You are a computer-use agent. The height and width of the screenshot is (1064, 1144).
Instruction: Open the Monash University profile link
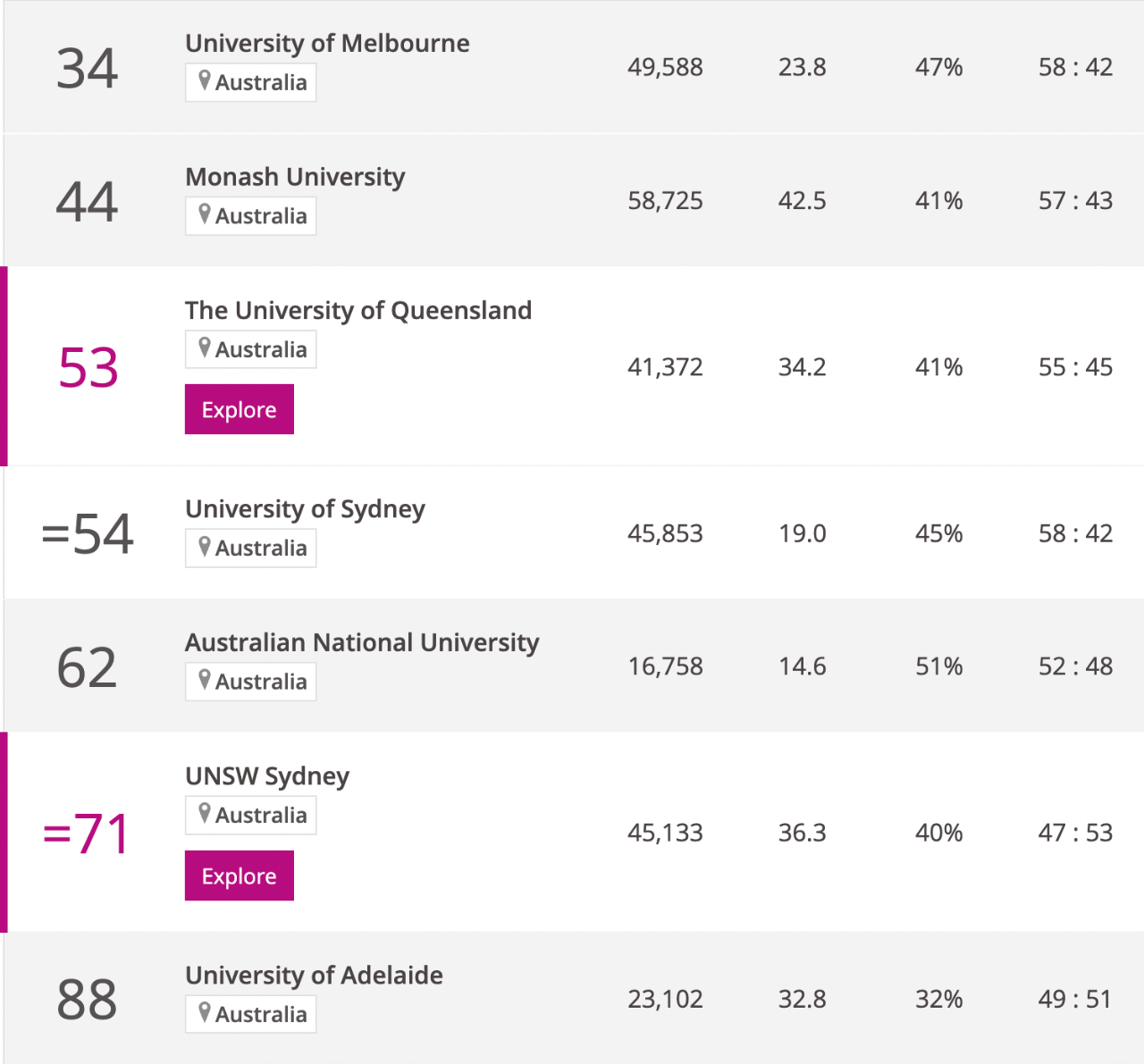295,177
